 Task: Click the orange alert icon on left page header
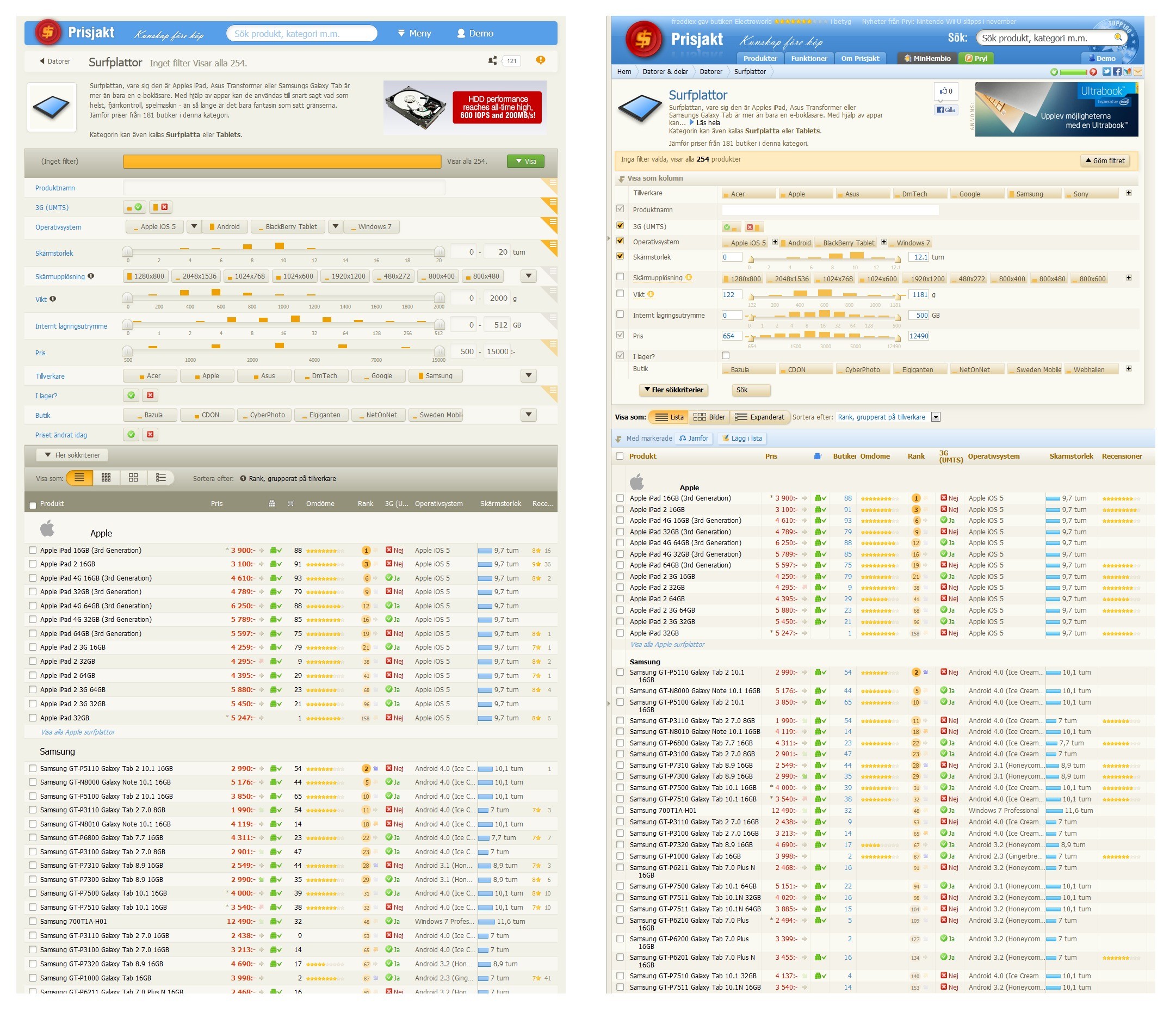(x=540, y=60)
